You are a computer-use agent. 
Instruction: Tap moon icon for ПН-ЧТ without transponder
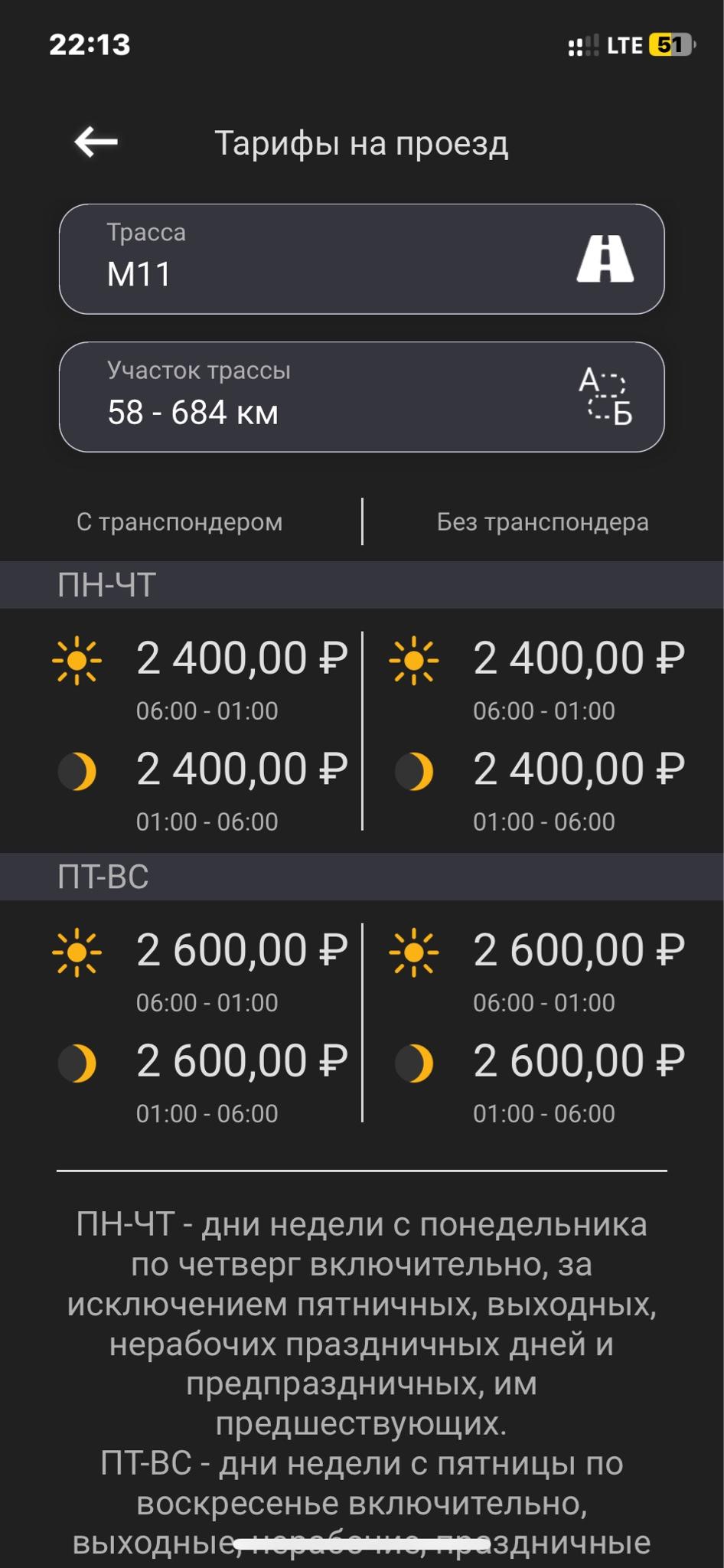pos(414,771)
